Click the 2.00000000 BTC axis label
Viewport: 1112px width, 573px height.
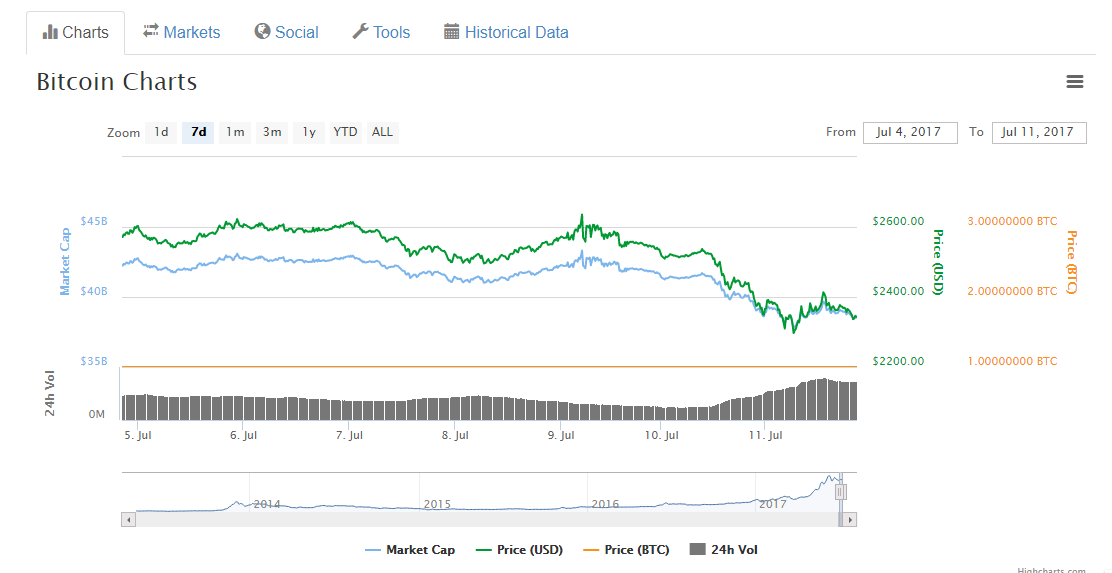[x=1012, y=291]
